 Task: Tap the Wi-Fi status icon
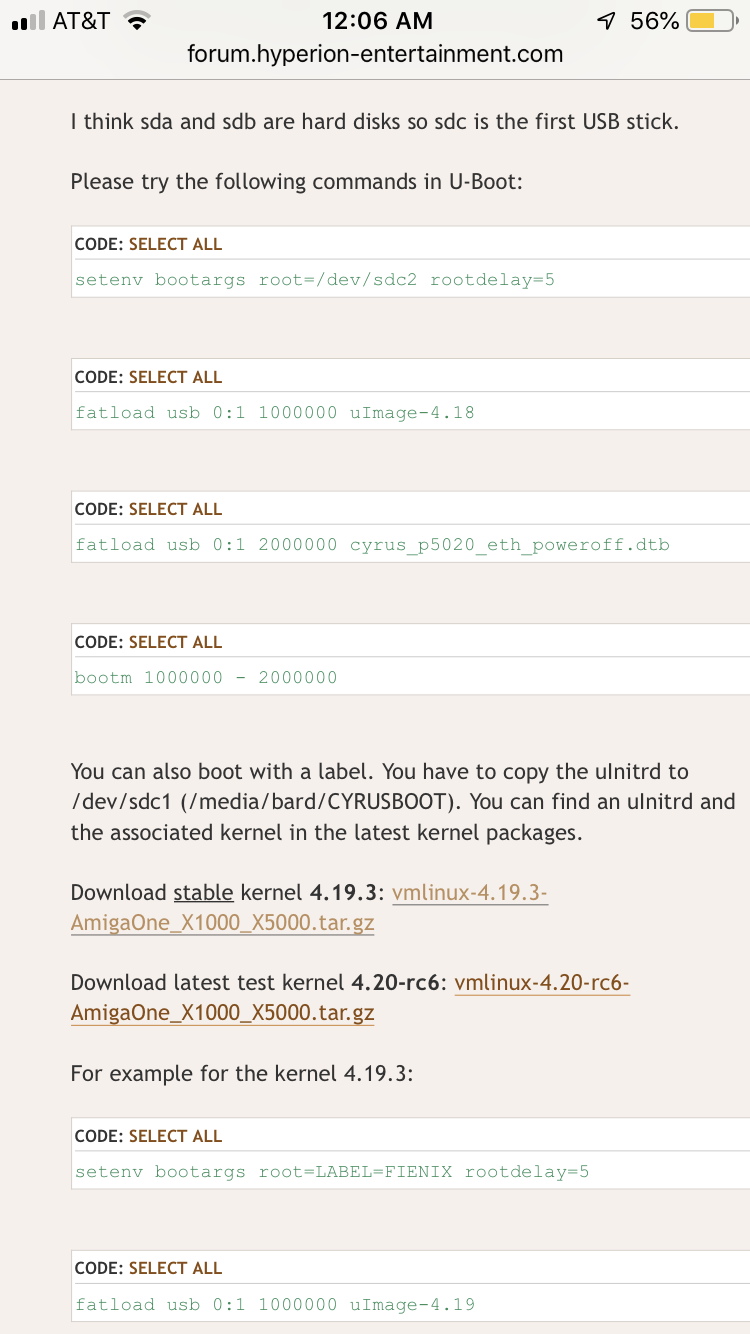tap(138, 21)
